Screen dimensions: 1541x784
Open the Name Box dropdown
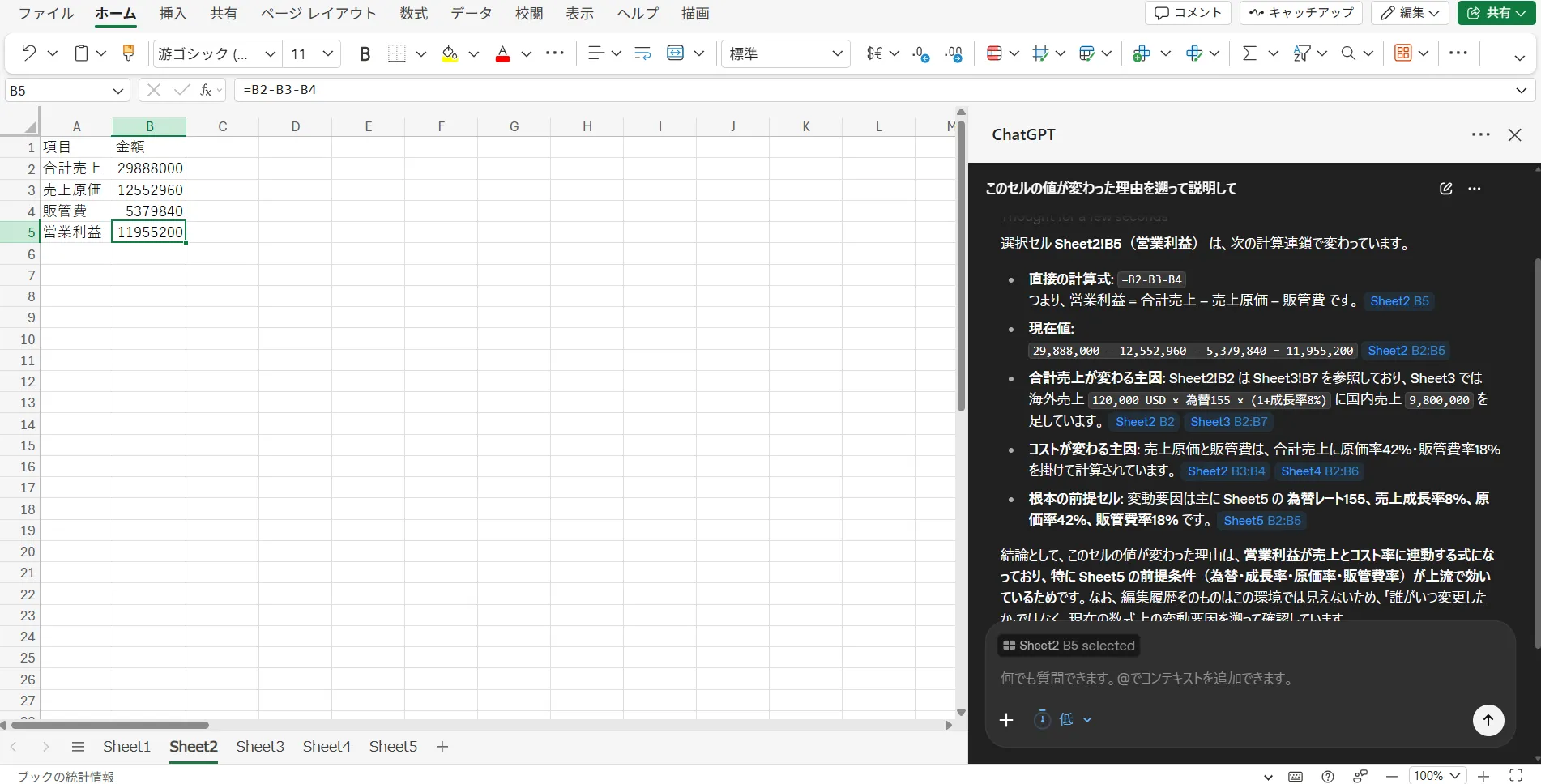coord(118,91)
